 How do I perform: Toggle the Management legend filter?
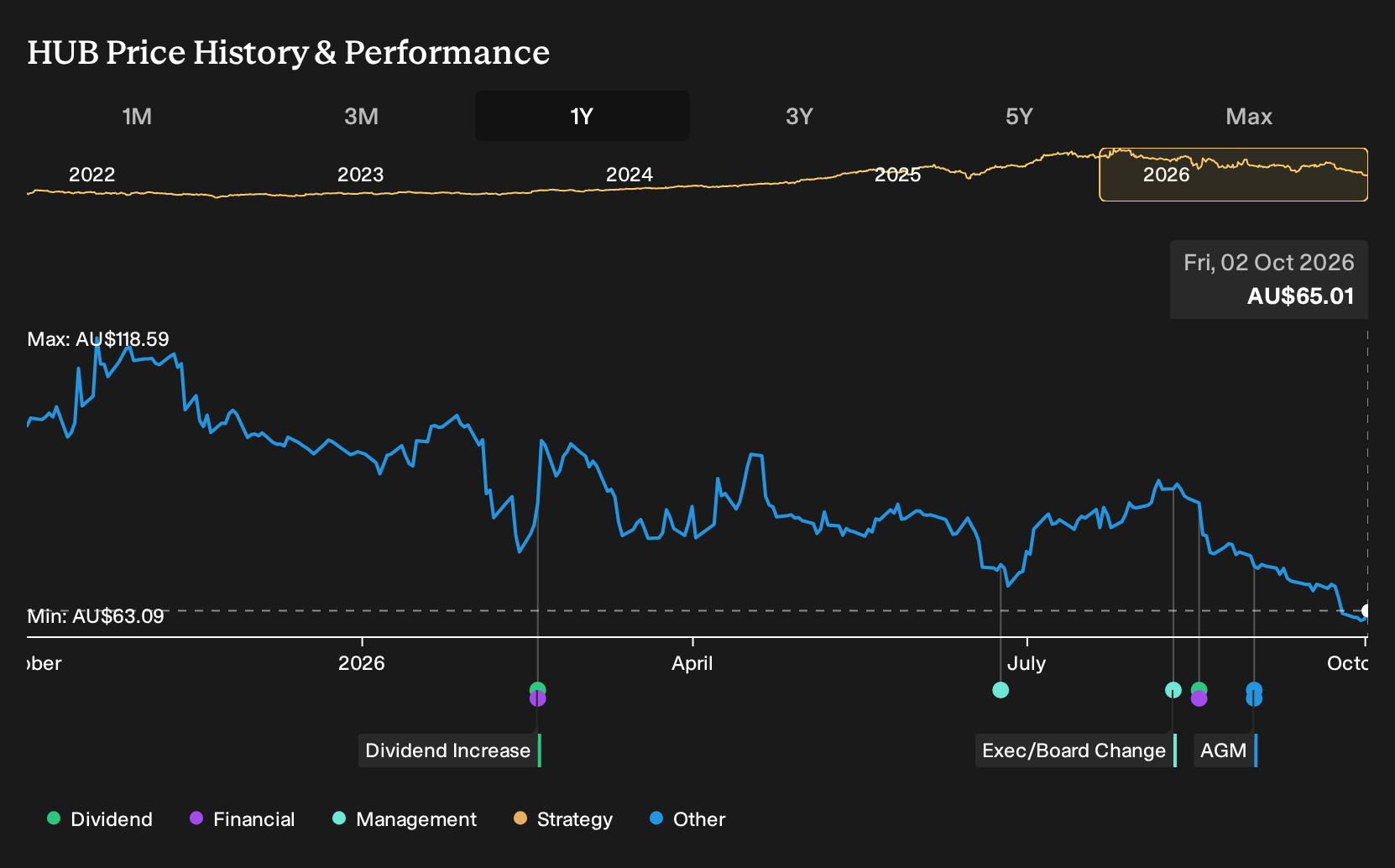[405, 819]
